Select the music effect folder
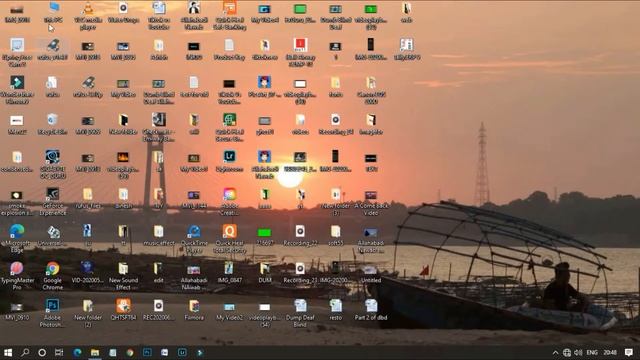640x360 pixels. point(159,236)
